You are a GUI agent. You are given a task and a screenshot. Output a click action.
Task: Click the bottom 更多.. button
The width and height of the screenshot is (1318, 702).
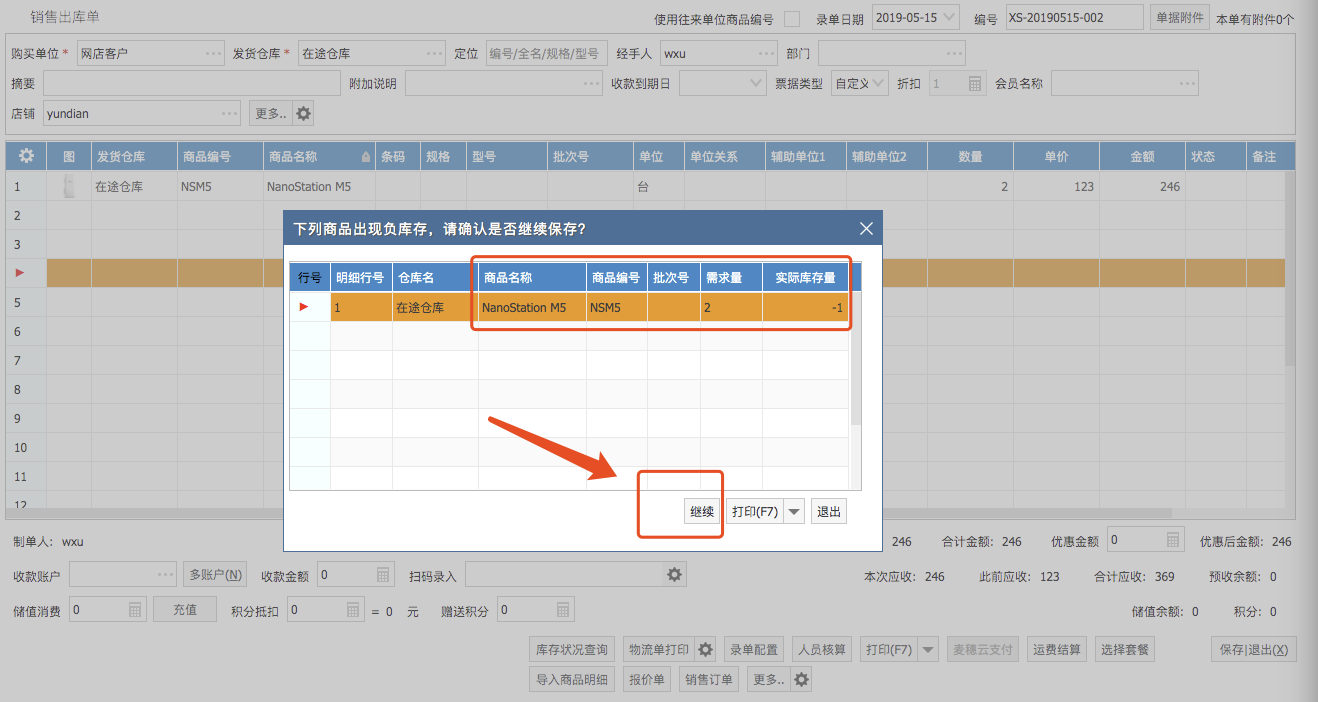pos(767,680)
